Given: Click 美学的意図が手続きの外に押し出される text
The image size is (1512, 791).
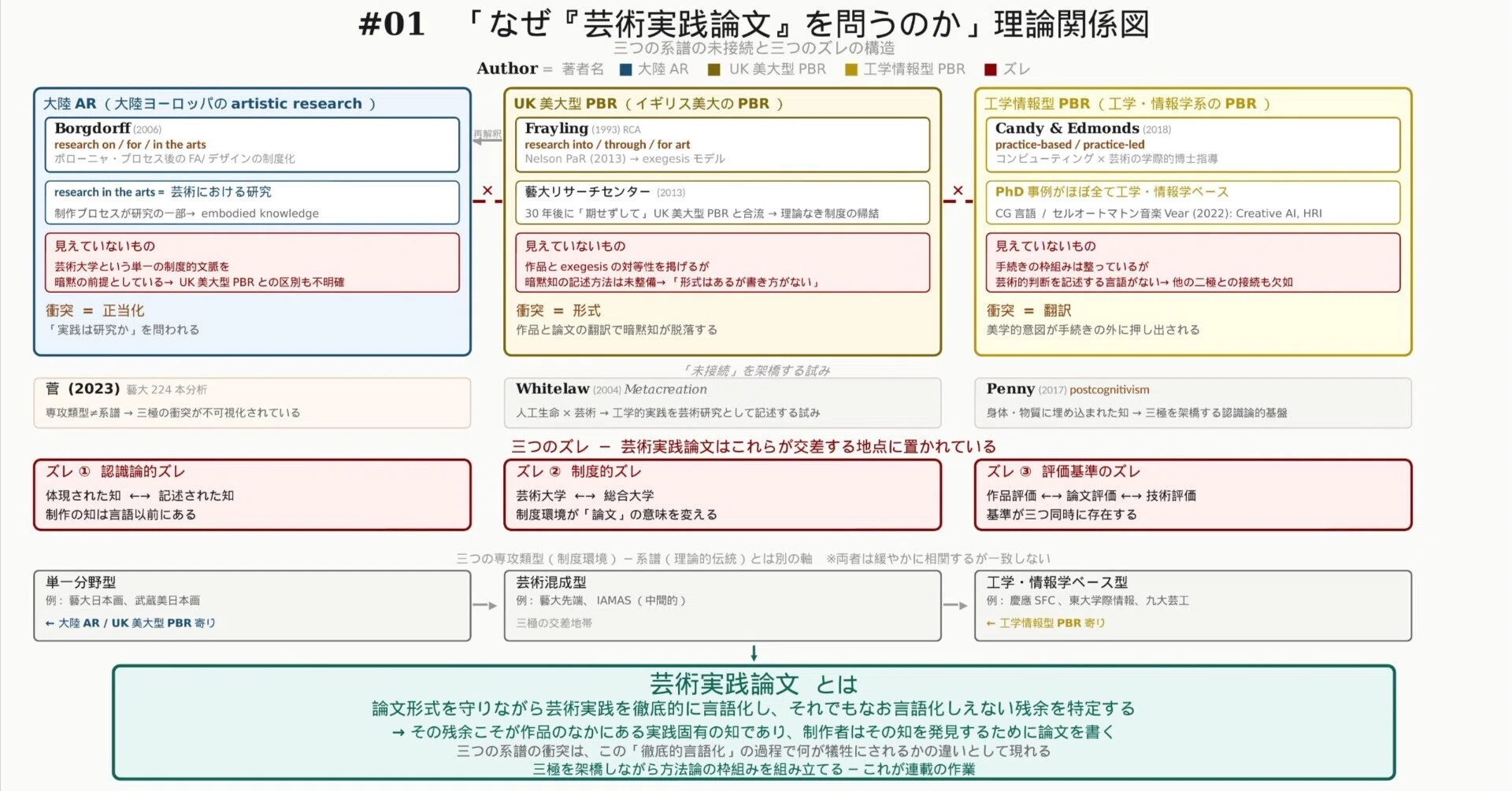Looking at the screenshot, I should (x=1093, y=330).
